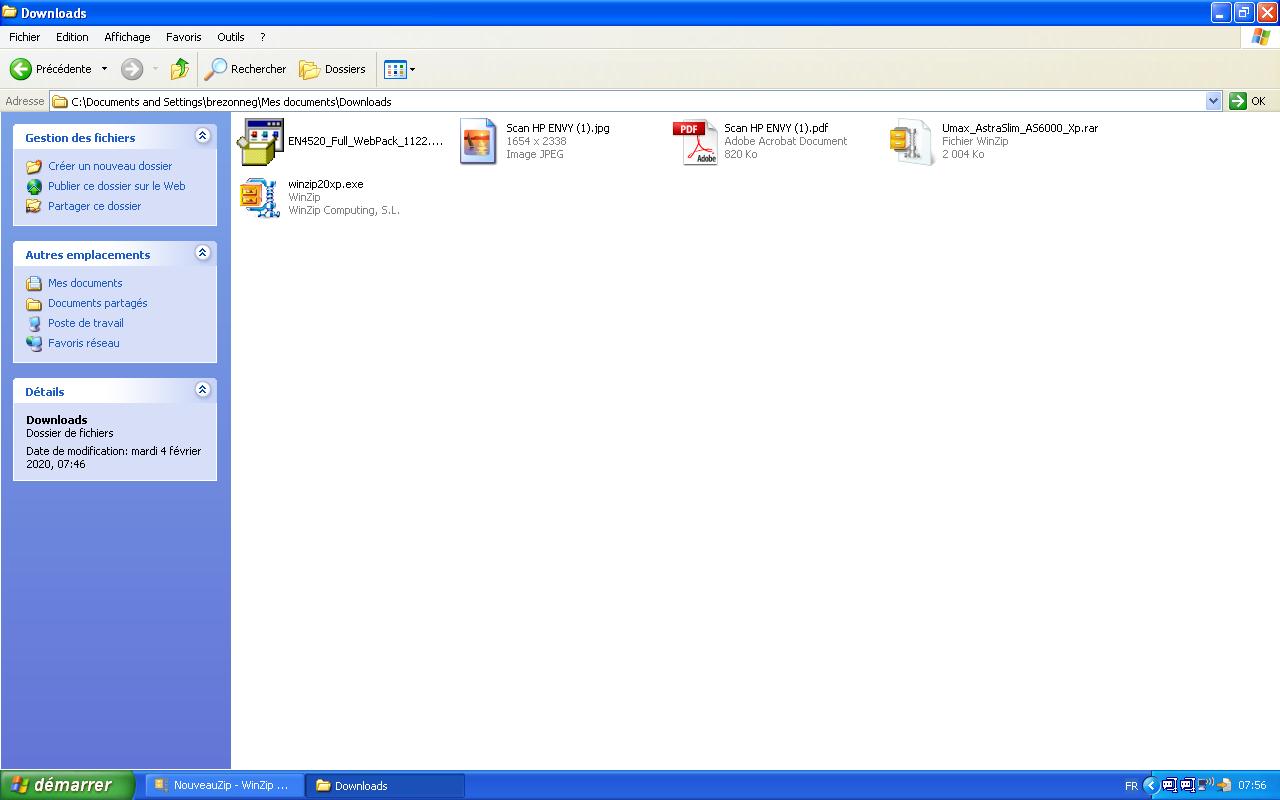Click the greyed-out forward arrow button
The height and width of the screenshot is (800, 1280).
pos(132,69)
